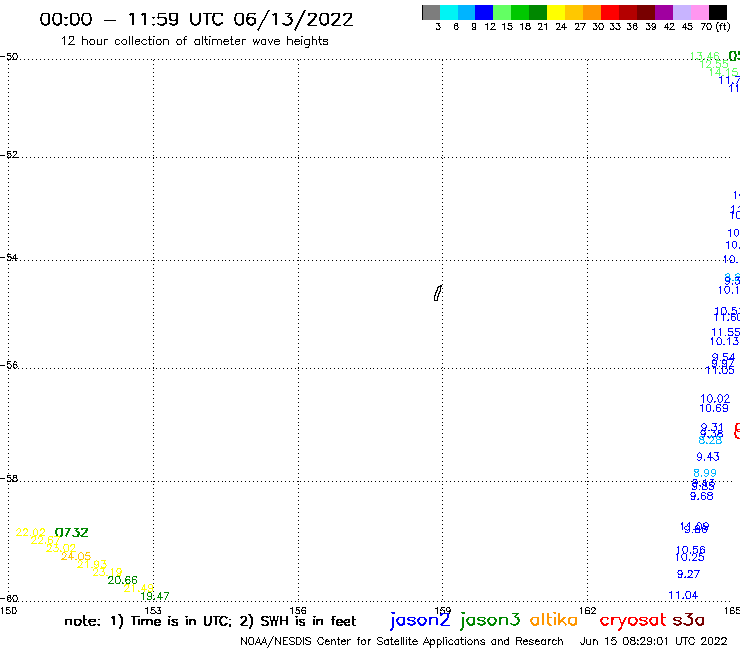This screenshot has height=650, width=740.
Task: Click the small island outline on the map
Action: click(x=438, y=293)
